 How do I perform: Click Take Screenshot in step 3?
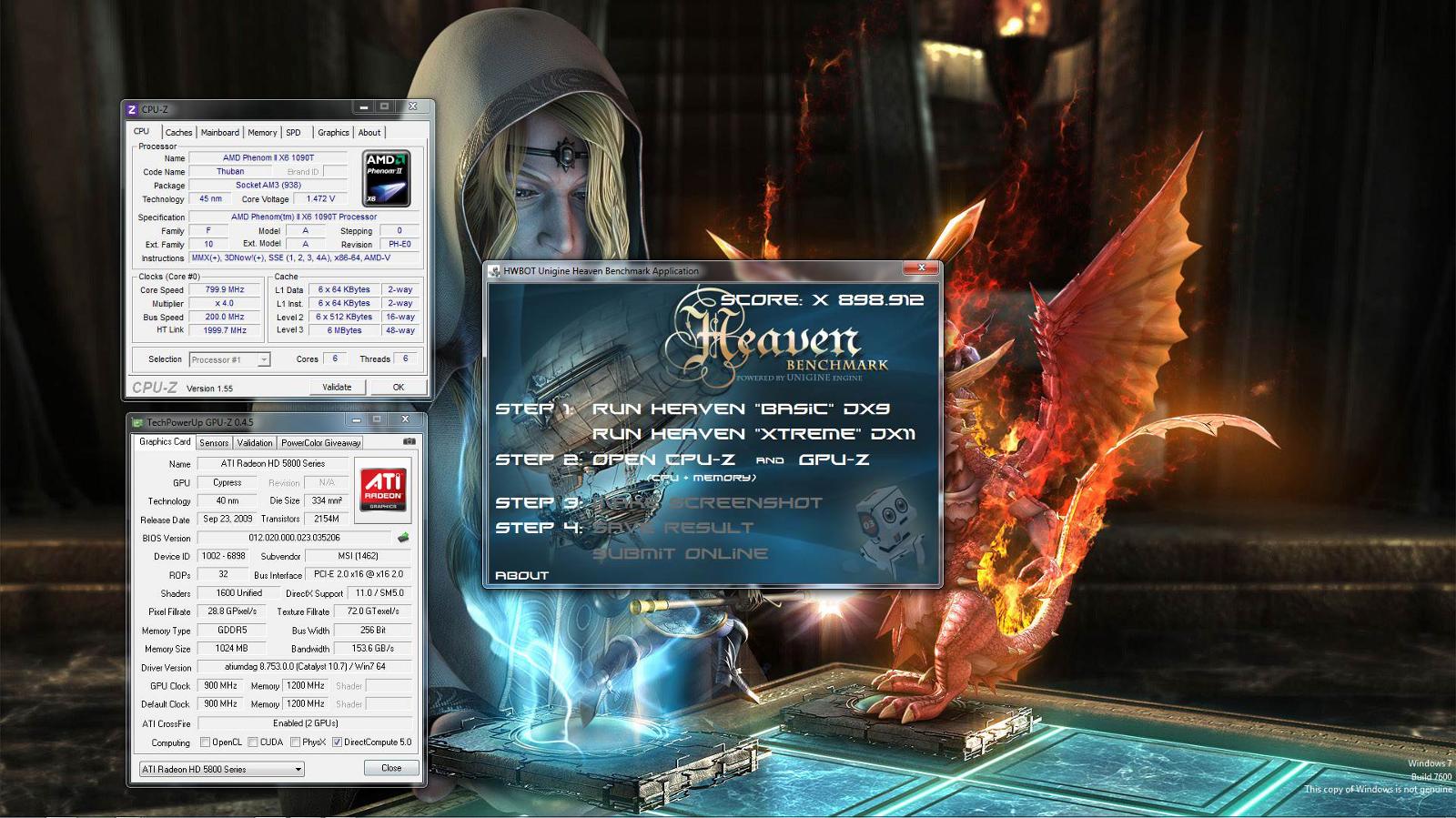click(707, 502)
